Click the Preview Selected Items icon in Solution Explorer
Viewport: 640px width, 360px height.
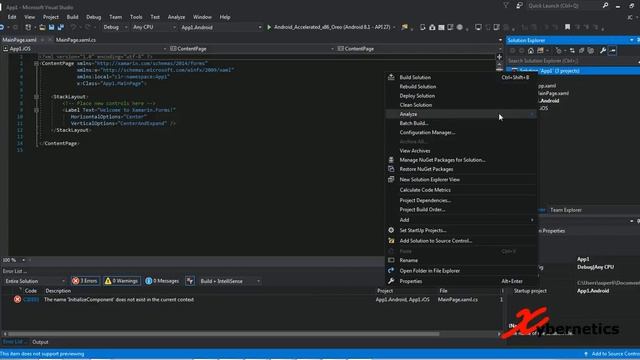[612, 51]
